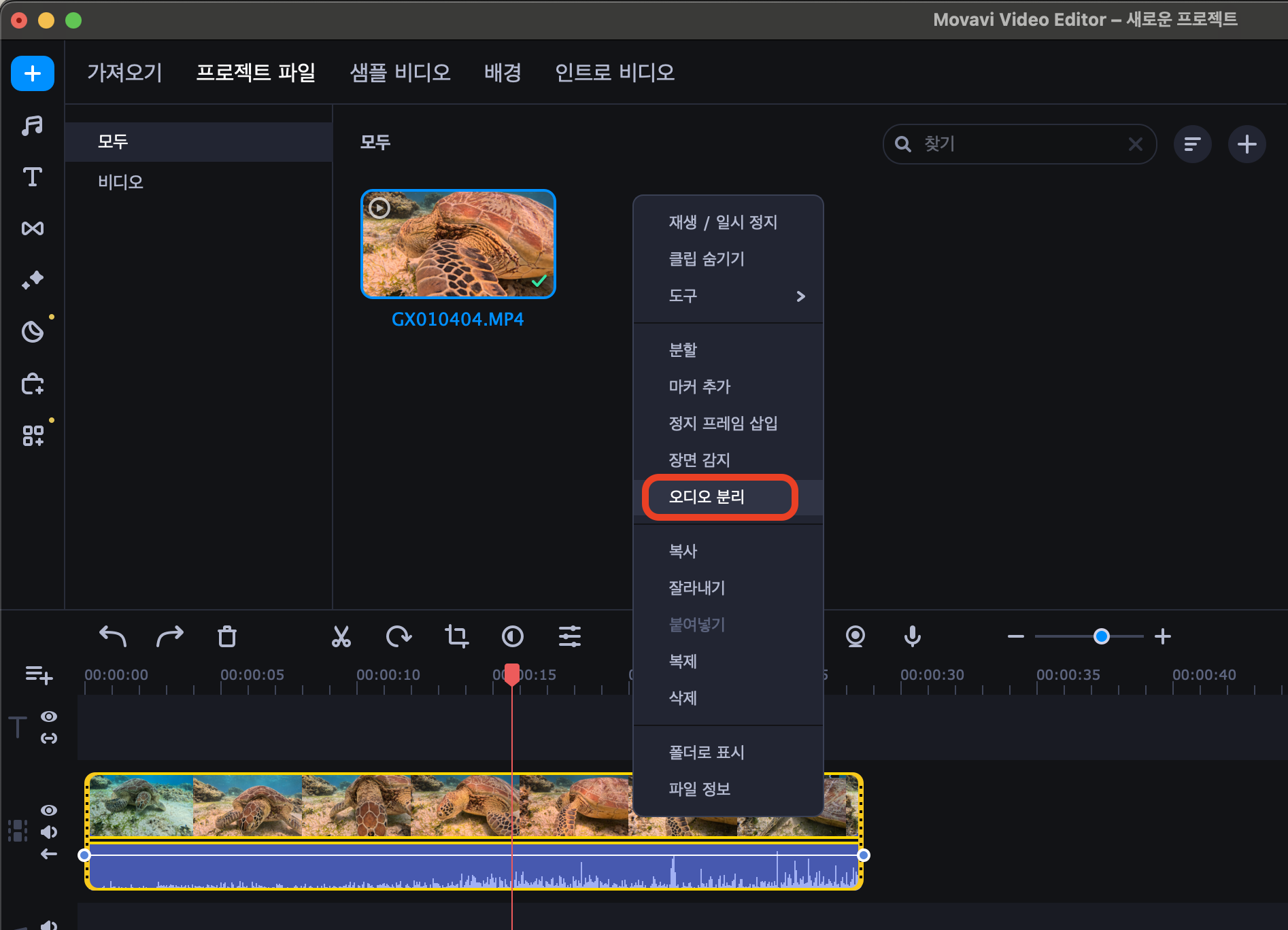Expand the 도구 submenu arrow
This screenshot has height=930, width=1288.
point(801,296)
